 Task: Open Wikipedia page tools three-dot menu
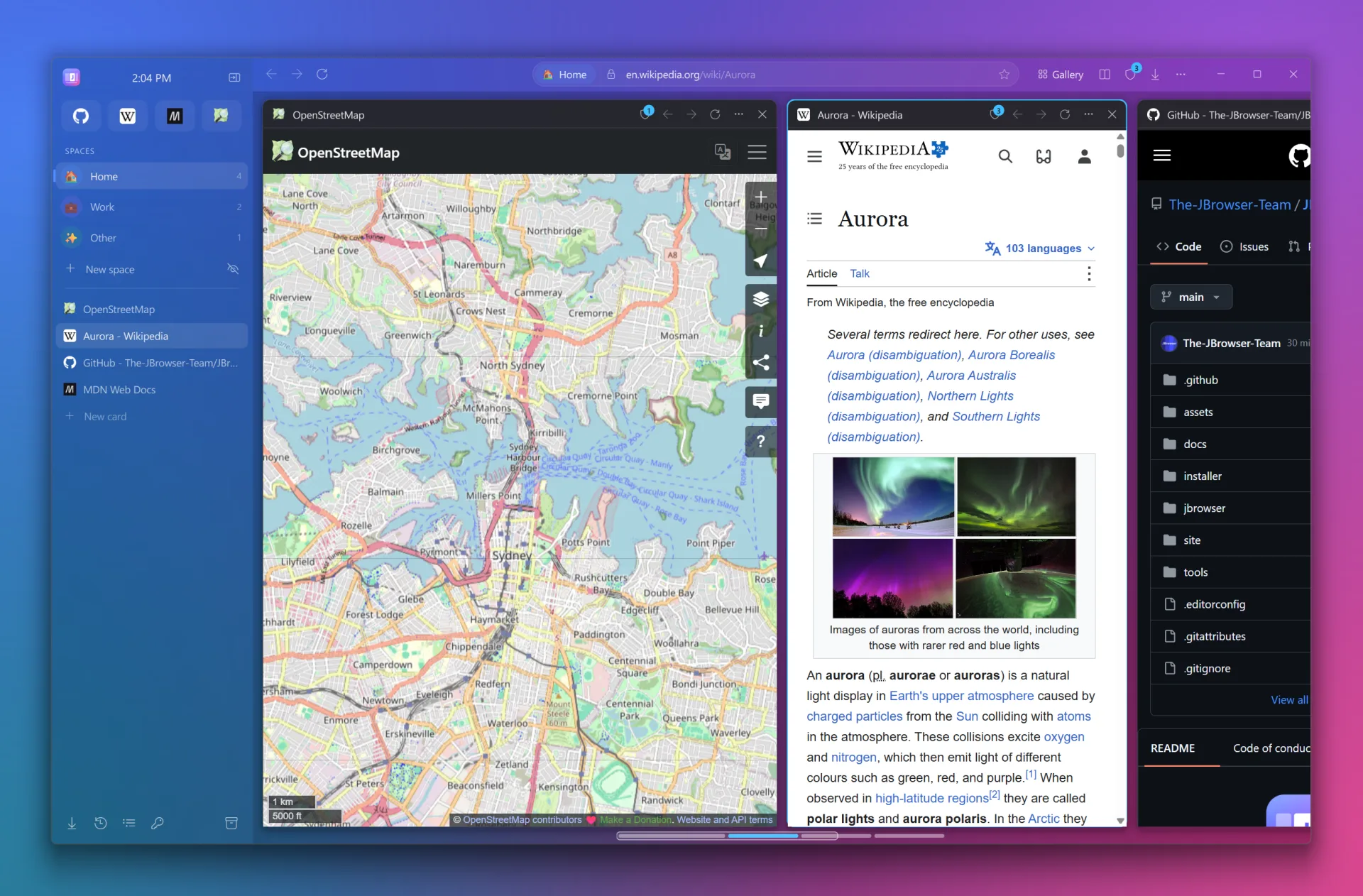(x=1089, y=273)
